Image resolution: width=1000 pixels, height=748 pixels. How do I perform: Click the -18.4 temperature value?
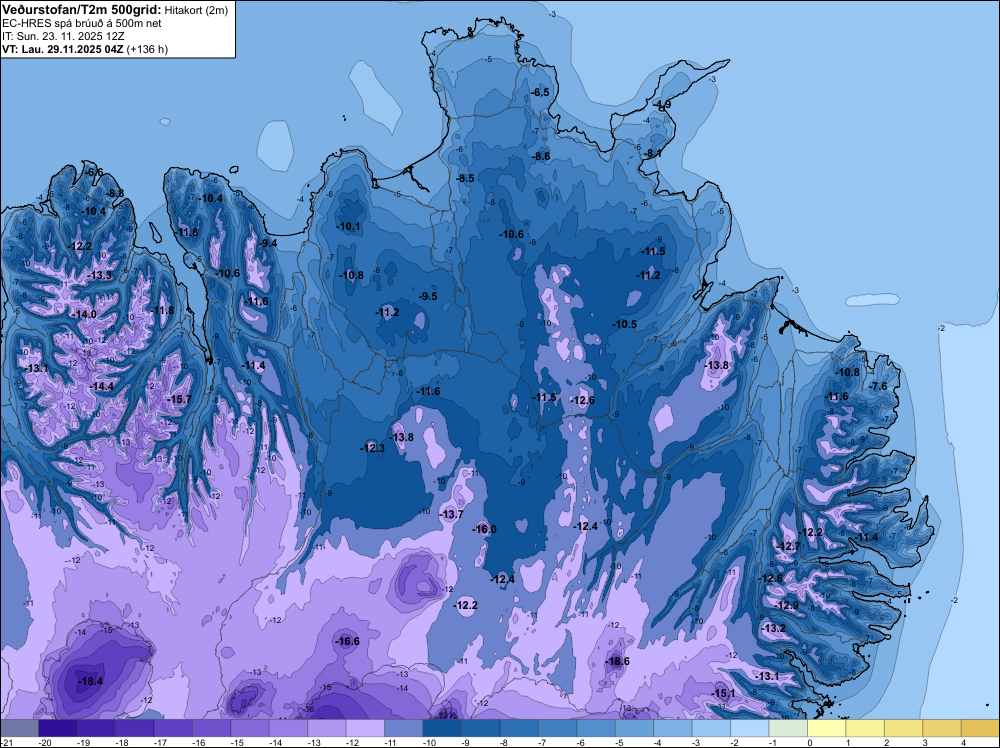(x=90, y=682)
